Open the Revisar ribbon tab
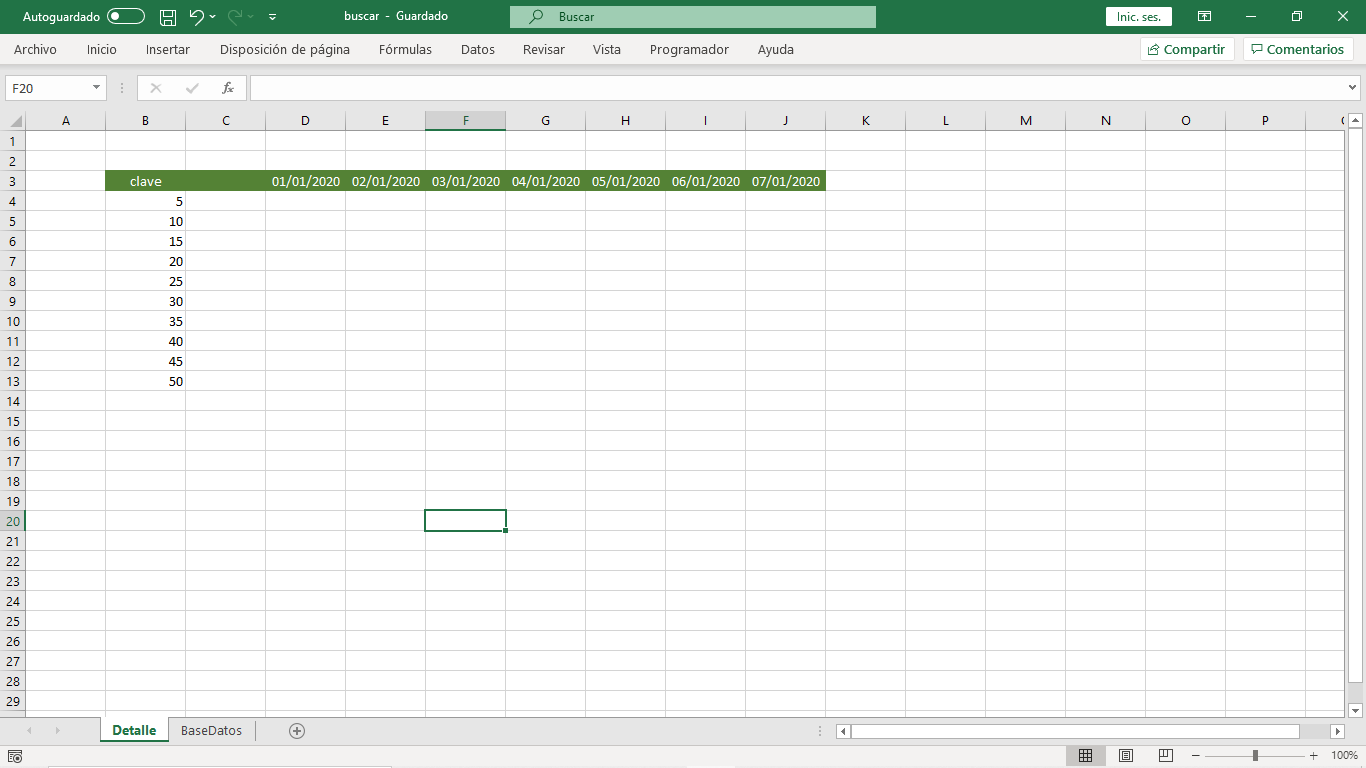The height and width of the screenshot is (768, 1366). coord(544,49)
